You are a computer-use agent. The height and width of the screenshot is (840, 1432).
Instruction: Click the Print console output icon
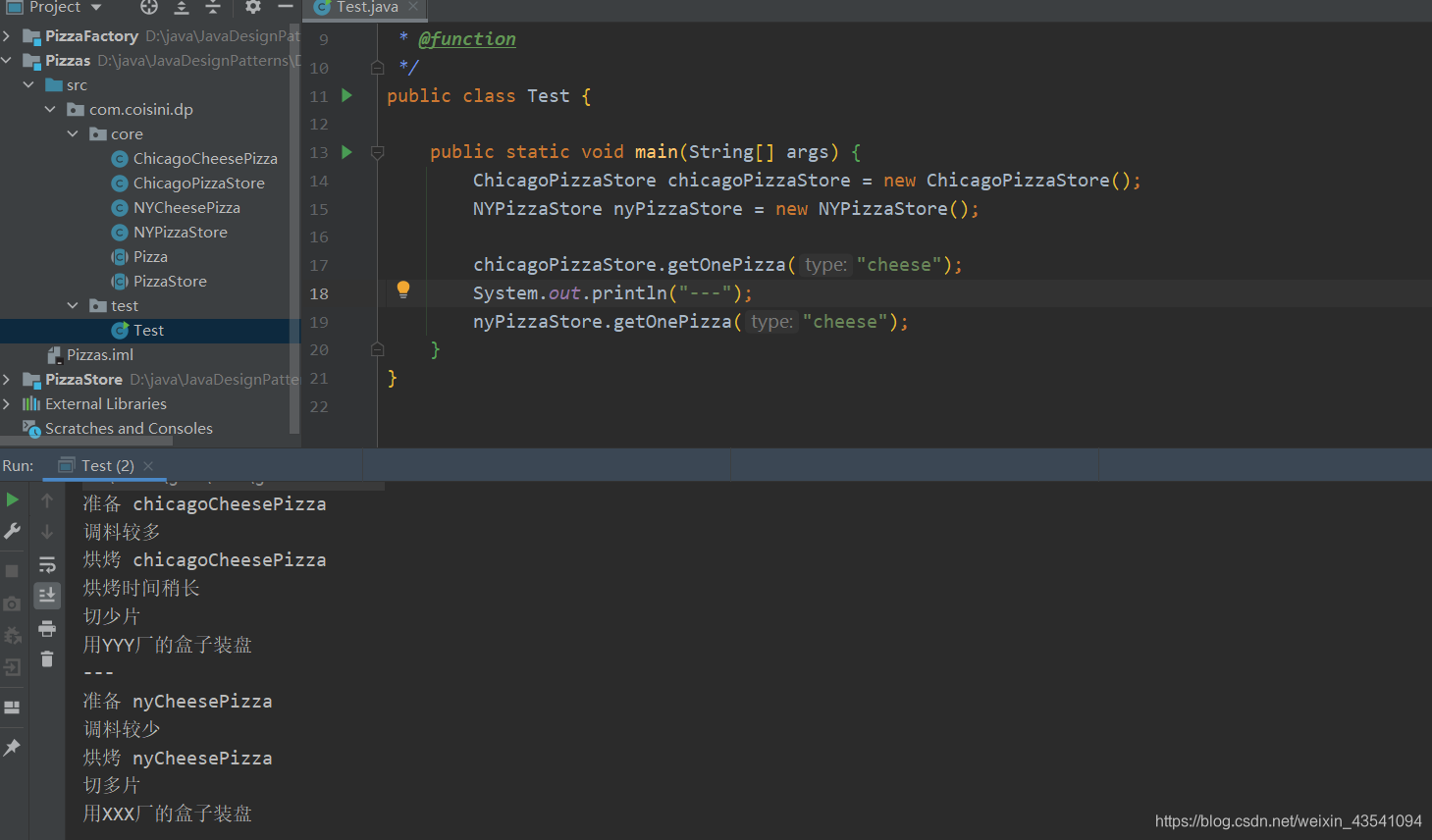pos(47,628)
